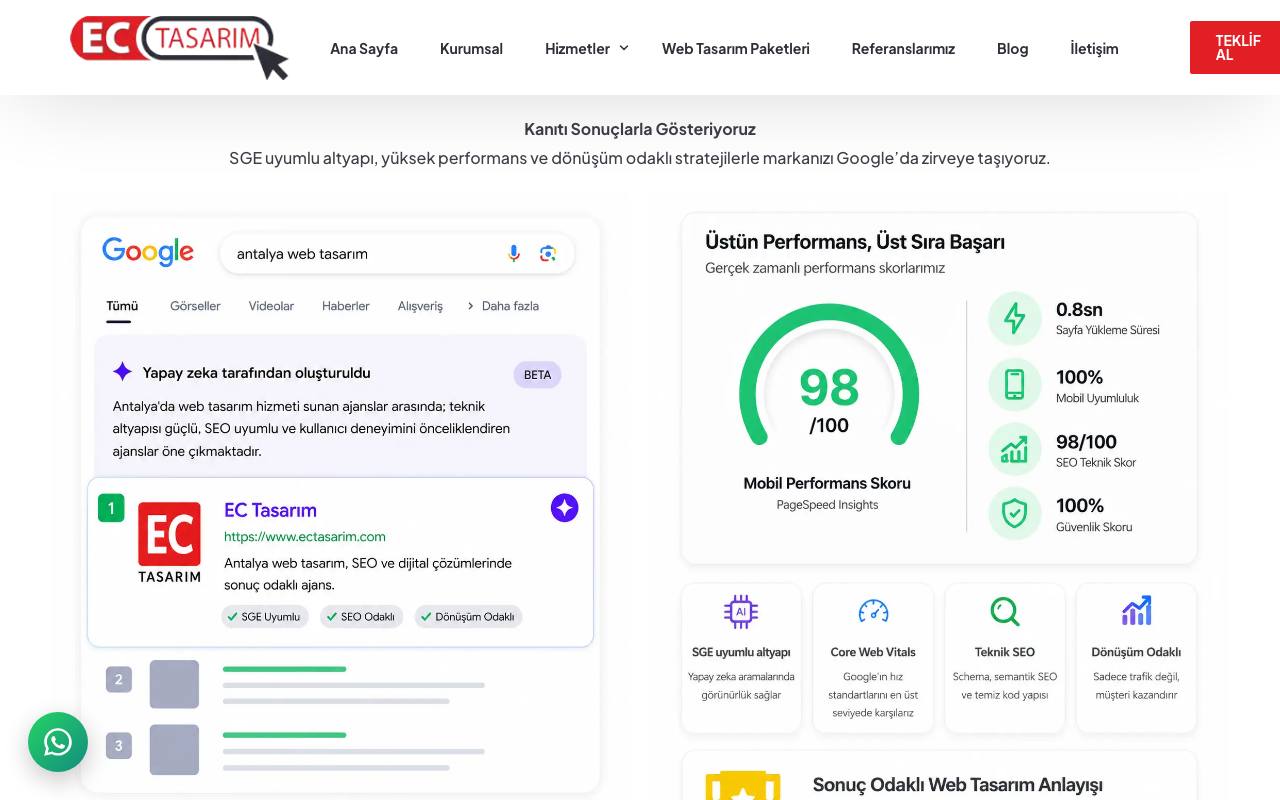
Task: Click the grey number 2 rank badge
Action: tap(119, 680)
